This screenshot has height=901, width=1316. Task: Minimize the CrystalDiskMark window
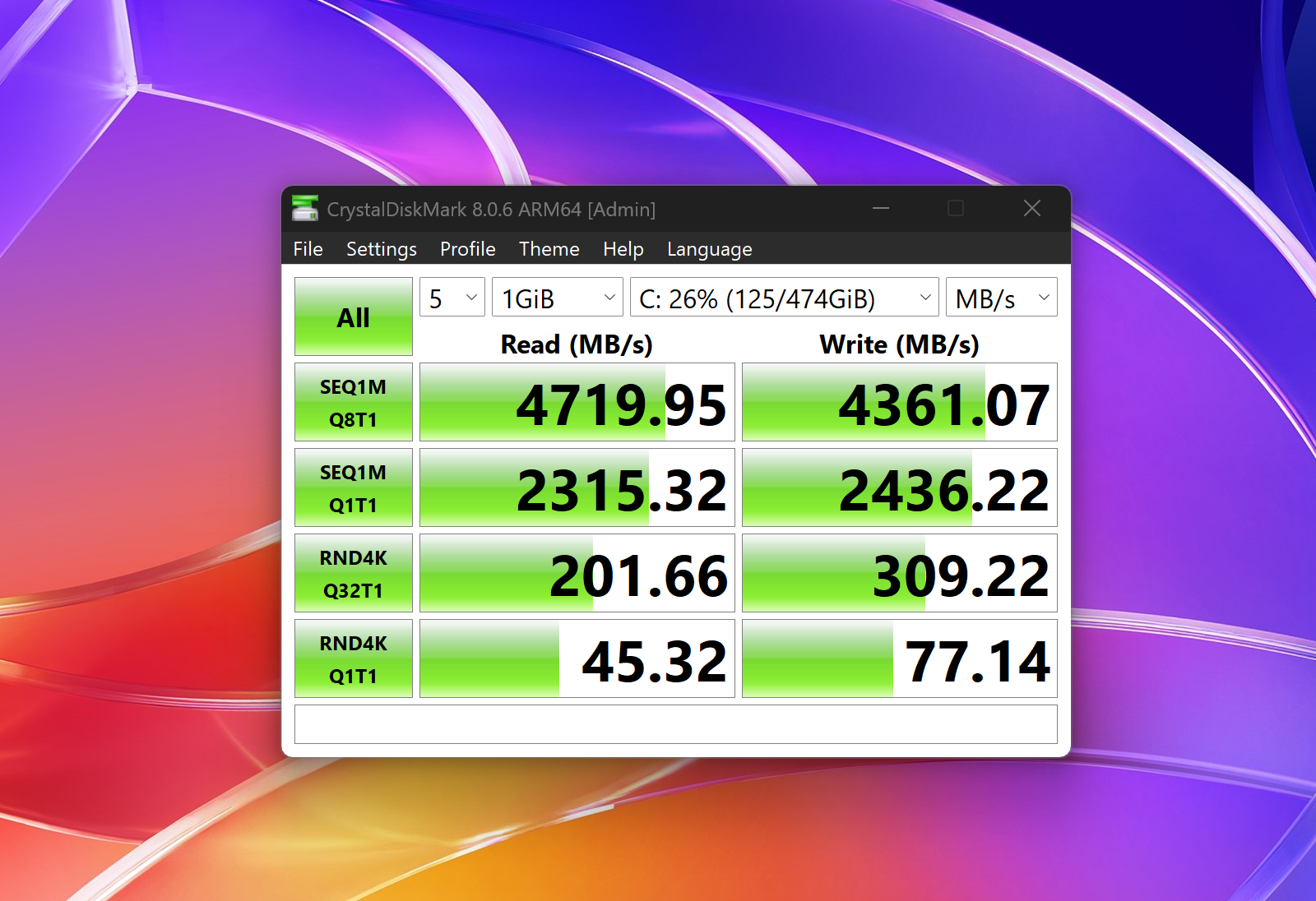(881, 209)
